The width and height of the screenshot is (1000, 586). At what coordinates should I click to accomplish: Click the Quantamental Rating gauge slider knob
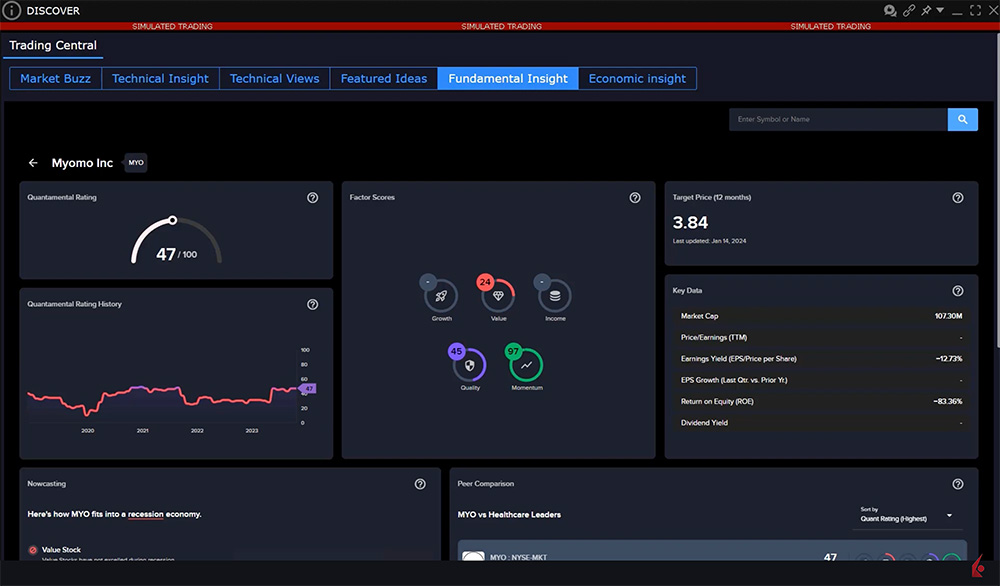click(173, 220)
